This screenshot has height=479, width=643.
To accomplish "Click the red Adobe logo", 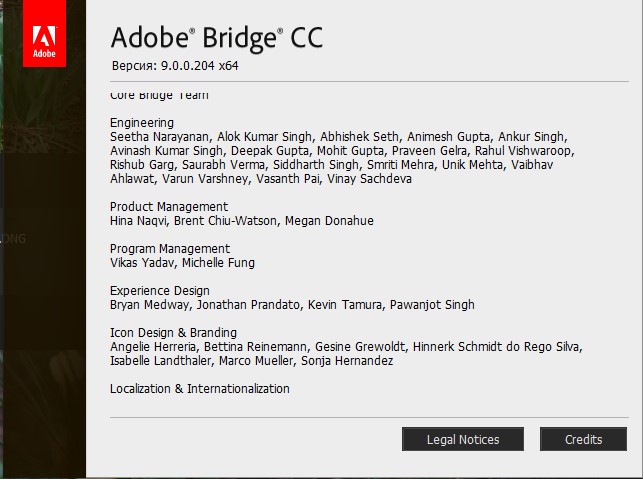I will point(44,34).
